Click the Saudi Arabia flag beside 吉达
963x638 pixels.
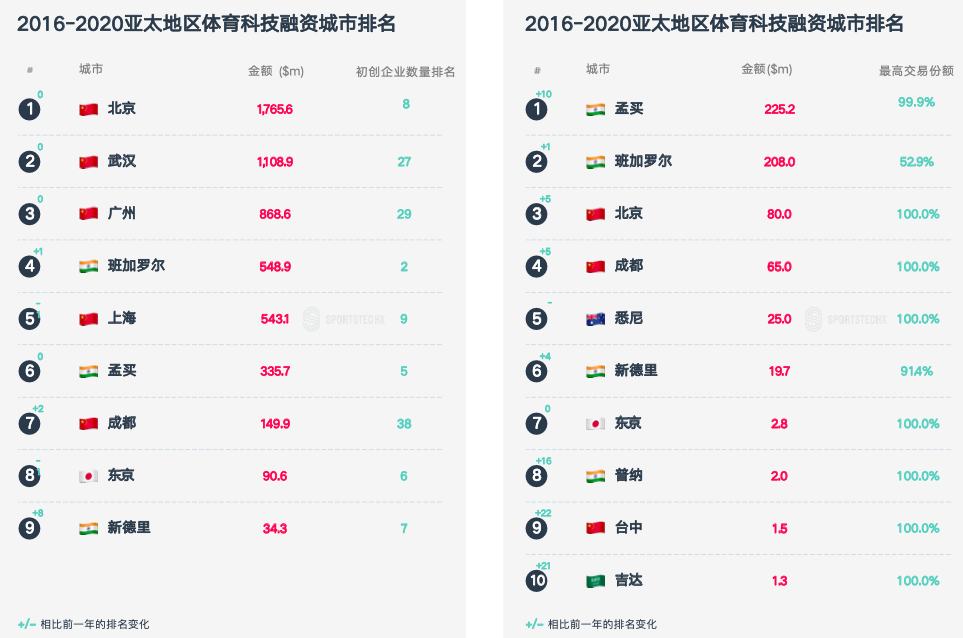pos(595,581)
